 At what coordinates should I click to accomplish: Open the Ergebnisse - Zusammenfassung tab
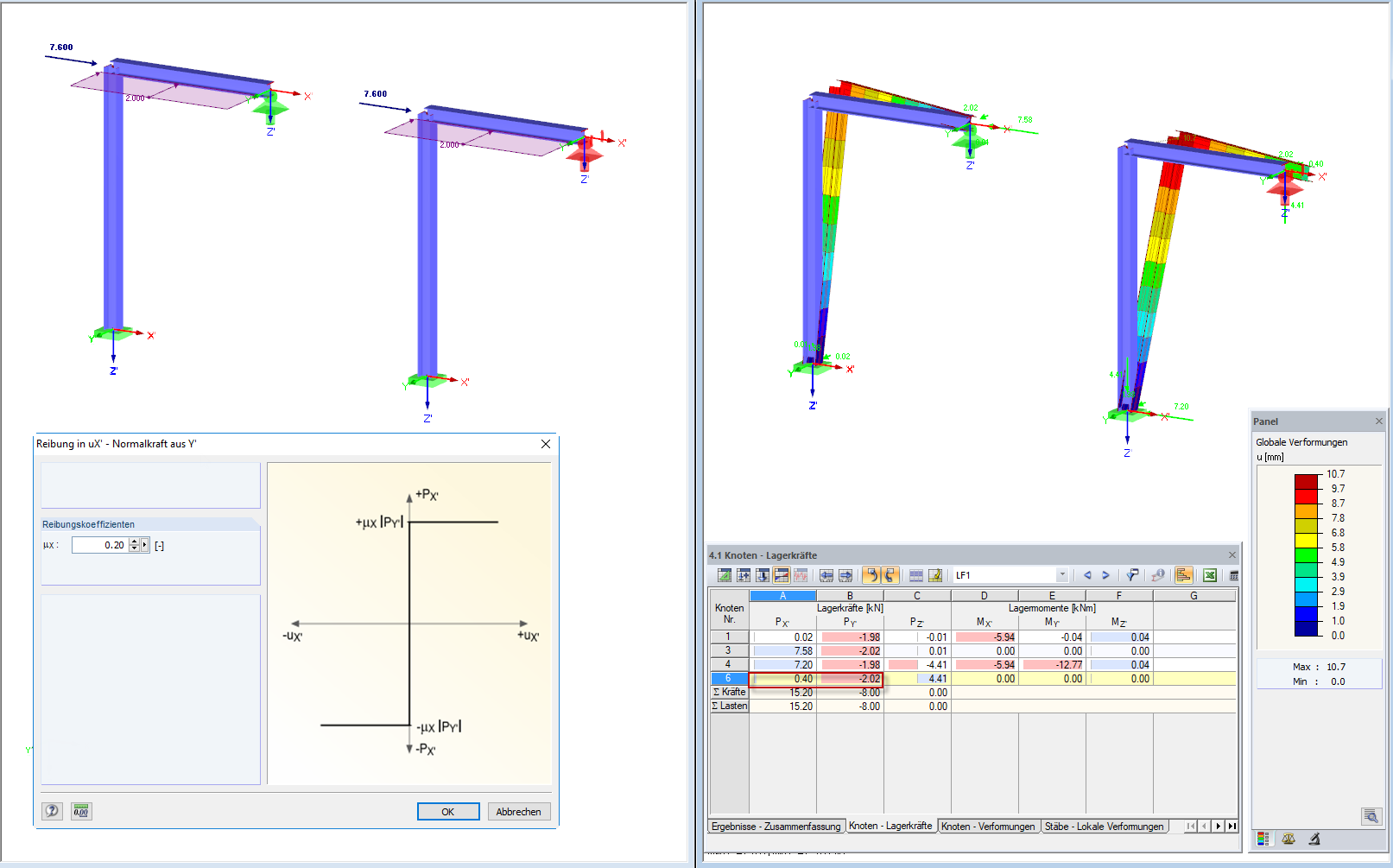776,827
